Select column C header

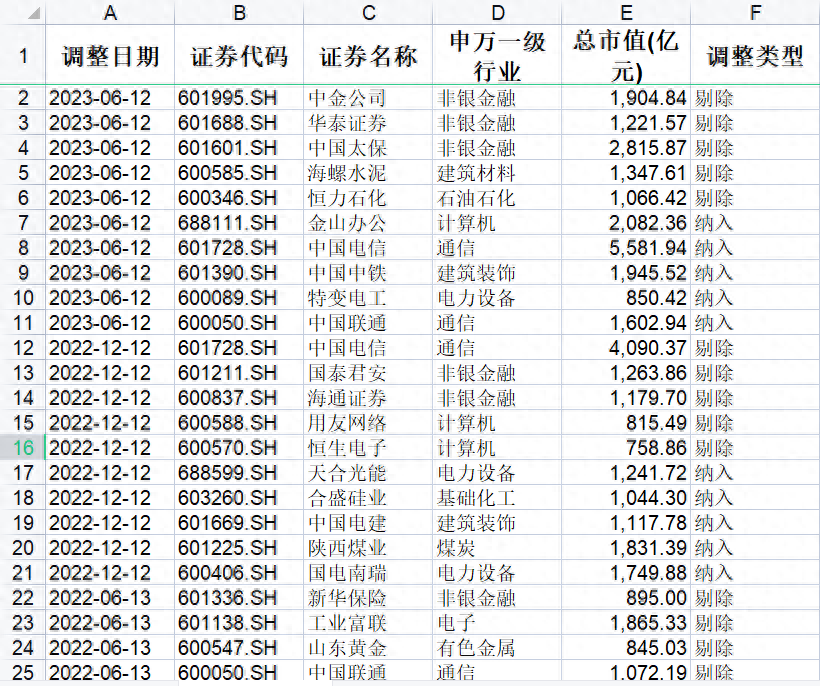pos(368,13)
